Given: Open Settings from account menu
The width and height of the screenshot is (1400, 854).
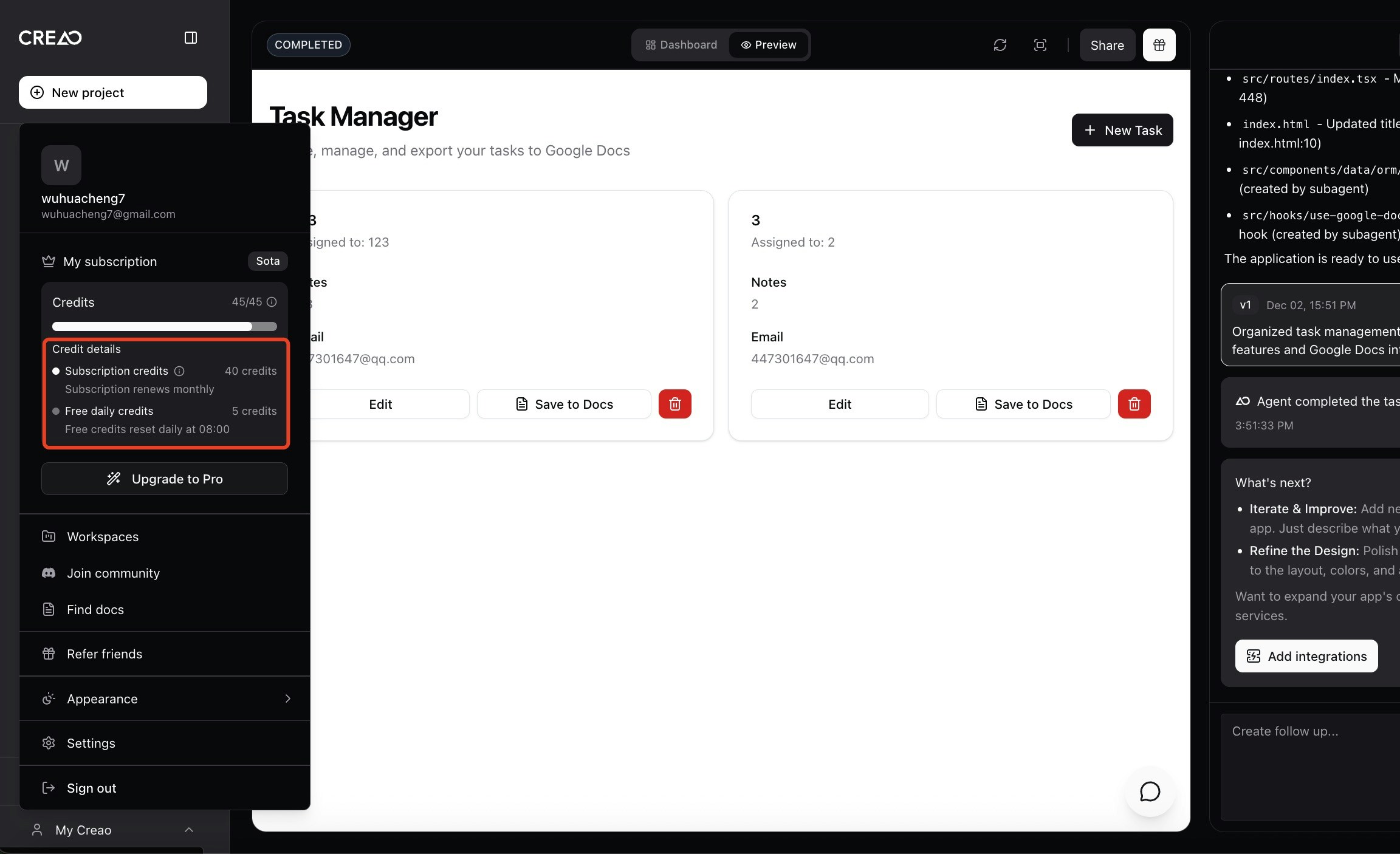Looking at the screenshot, I should [x=91, y=743].
